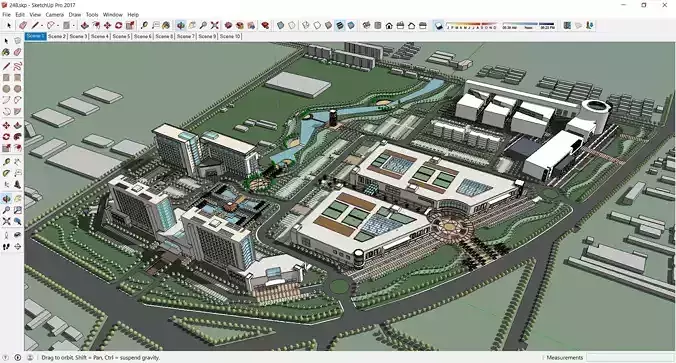Switch to Scene 10 tab
The height and width of the screenshot is (363, 676).
point(230,36)
